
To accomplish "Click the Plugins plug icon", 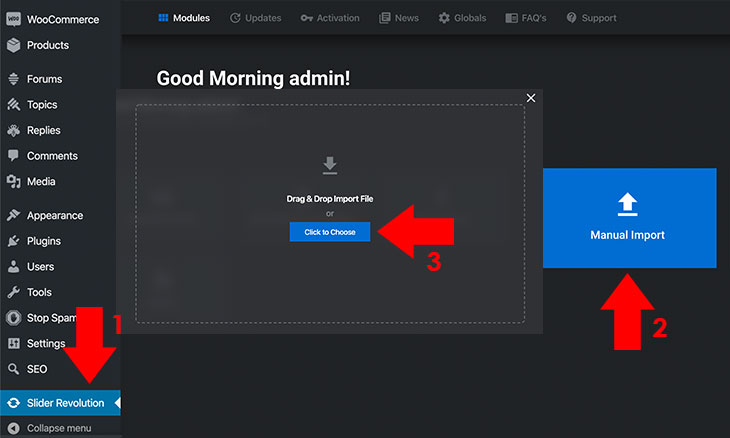I will pos(14,241).
